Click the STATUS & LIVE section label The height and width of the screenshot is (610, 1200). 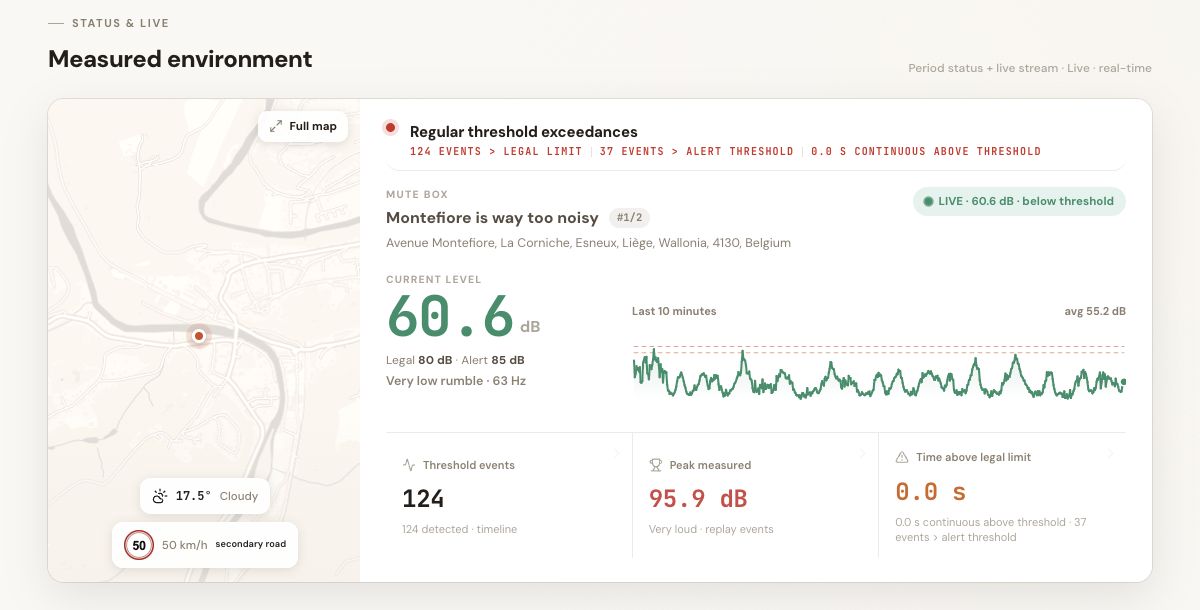tap(120, 23)
